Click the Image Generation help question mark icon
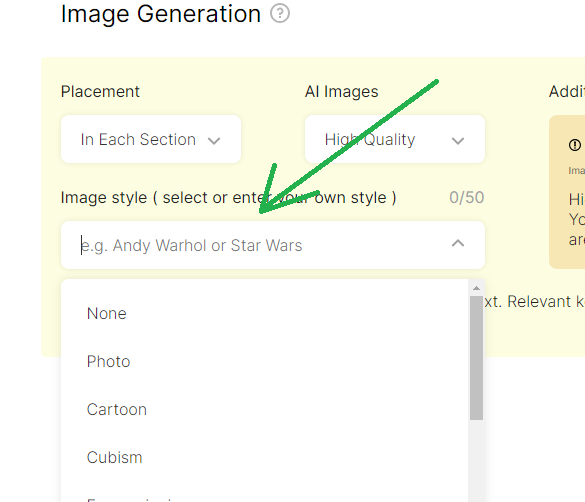This screenshot has height=502, width=585. pyautogui.click(x=280, y=13)
